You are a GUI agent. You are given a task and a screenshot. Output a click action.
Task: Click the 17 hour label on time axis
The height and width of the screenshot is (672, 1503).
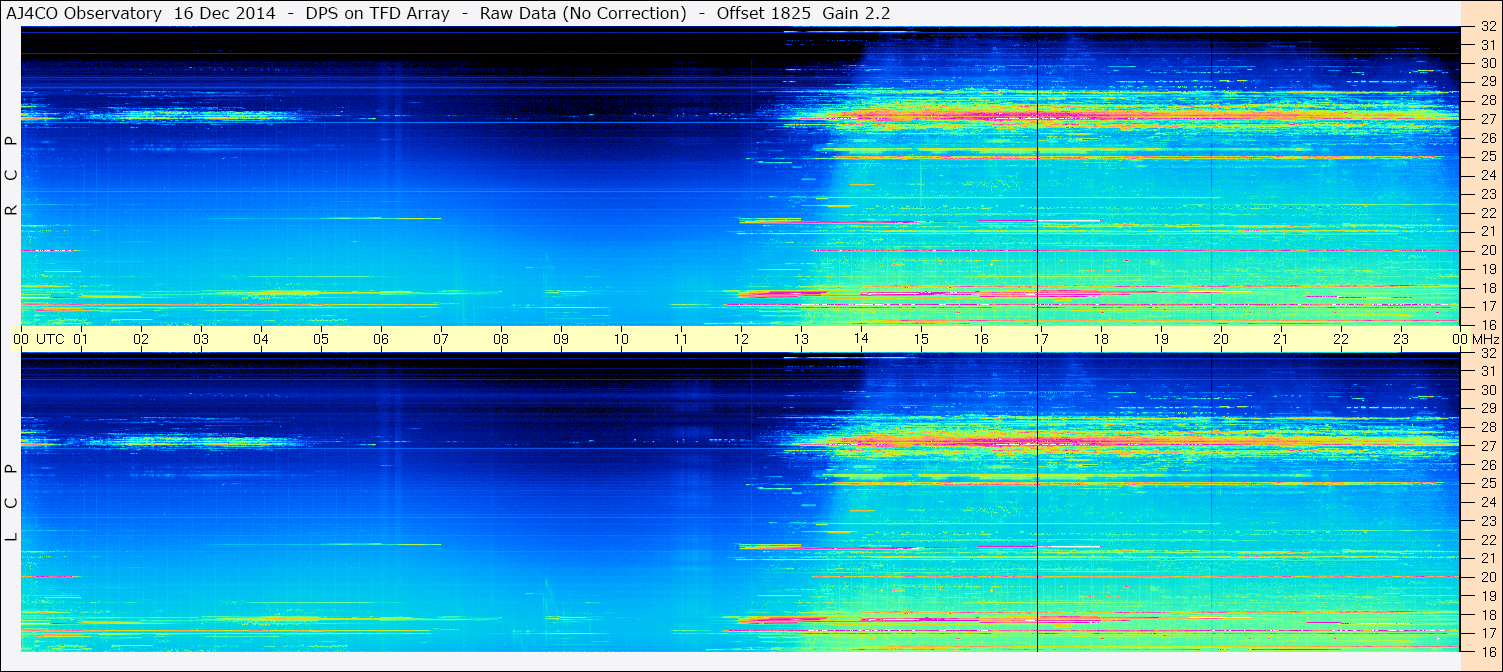[1041, 339]
